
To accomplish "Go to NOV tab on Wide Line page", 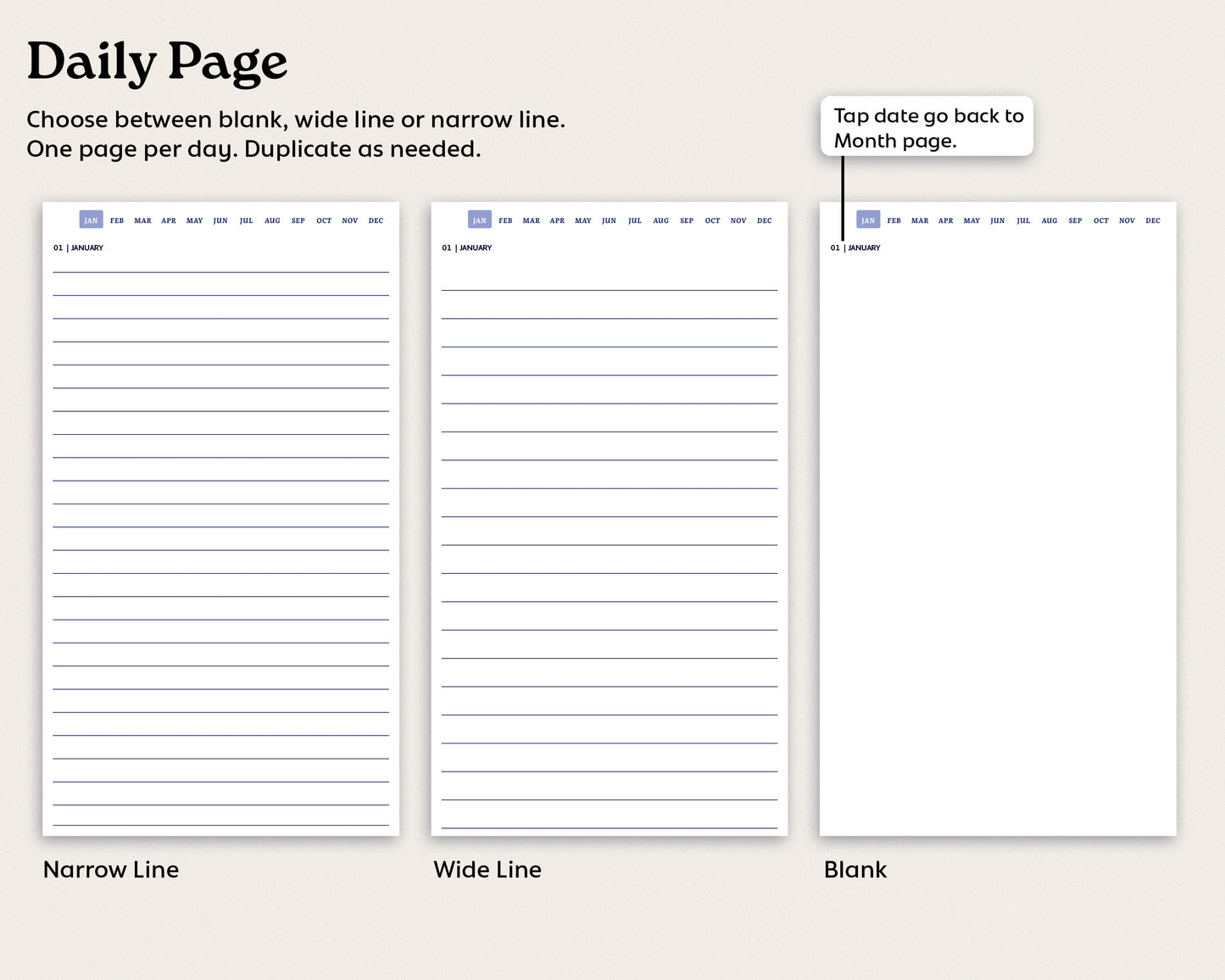I will [738, 220].
